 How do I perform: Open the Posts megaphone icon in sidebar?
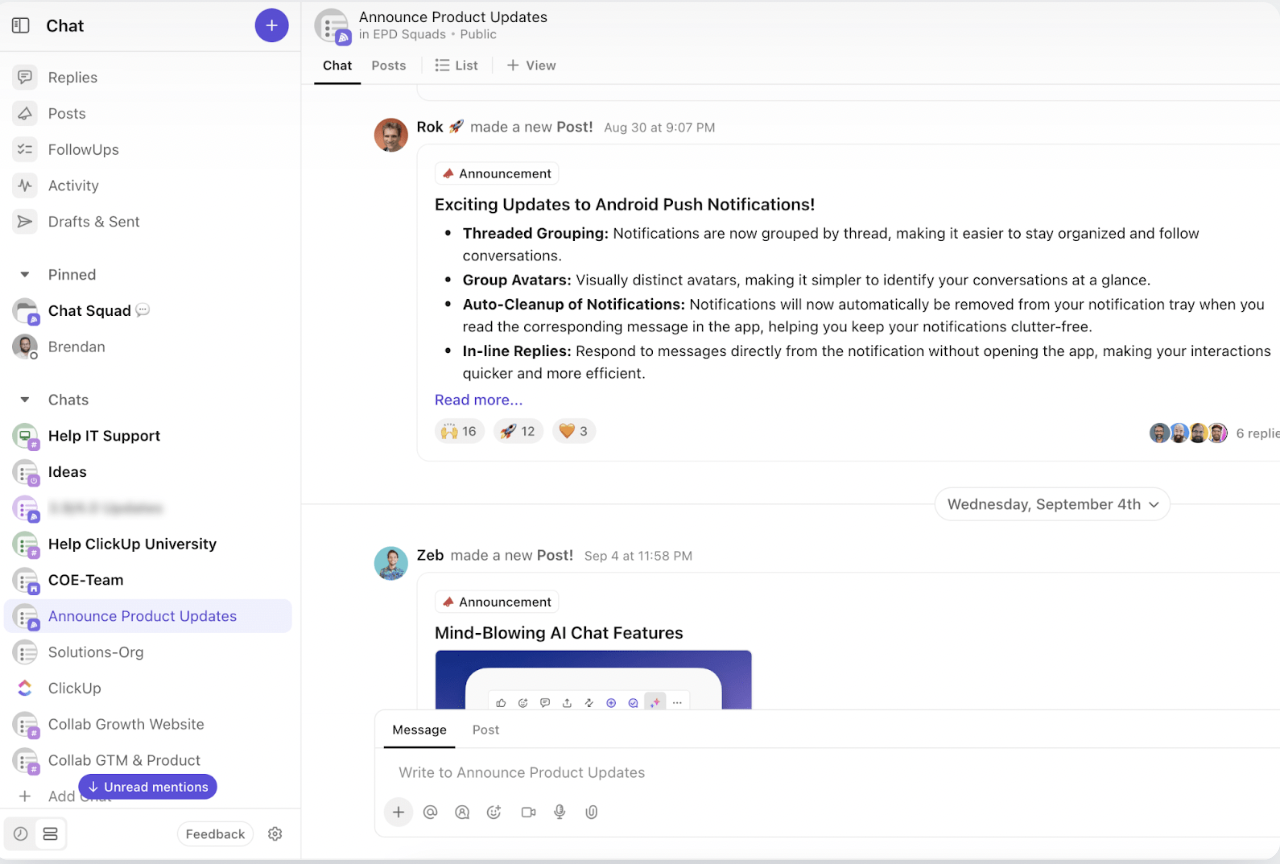25,113
